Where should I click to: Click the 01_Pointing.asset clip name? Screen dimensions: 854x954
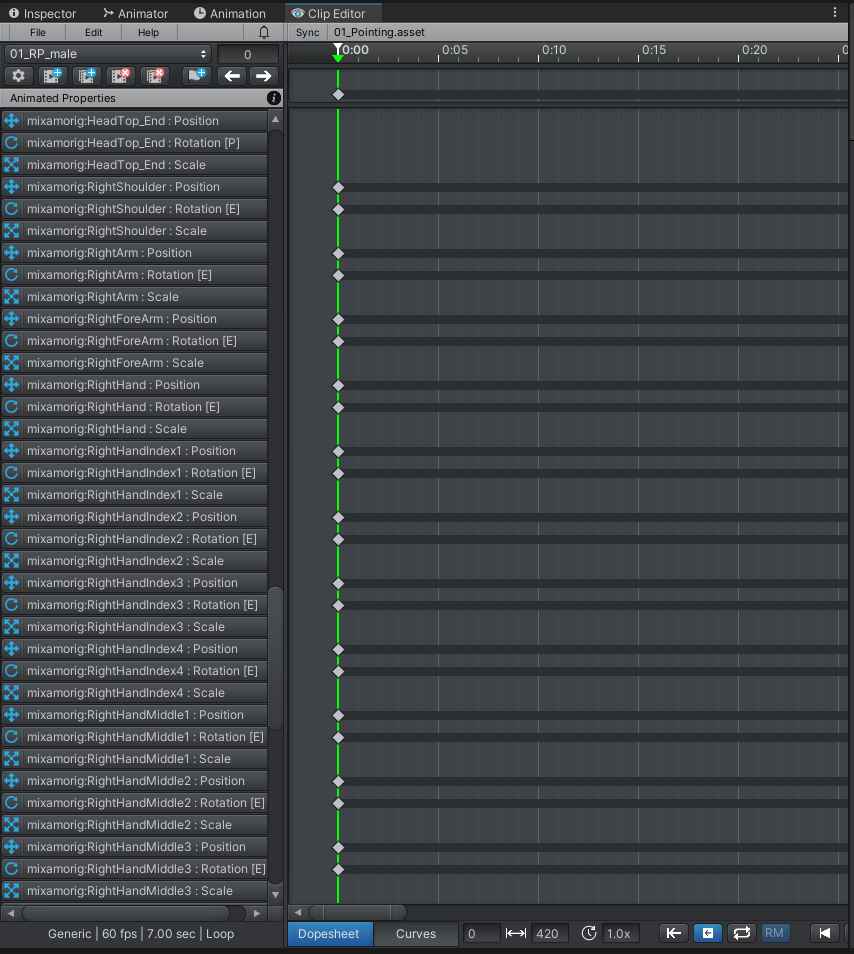tap(379, 32)
